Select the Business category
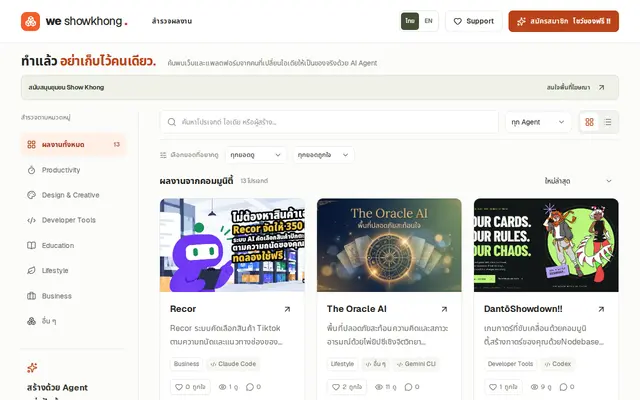 tap(73, 296)
